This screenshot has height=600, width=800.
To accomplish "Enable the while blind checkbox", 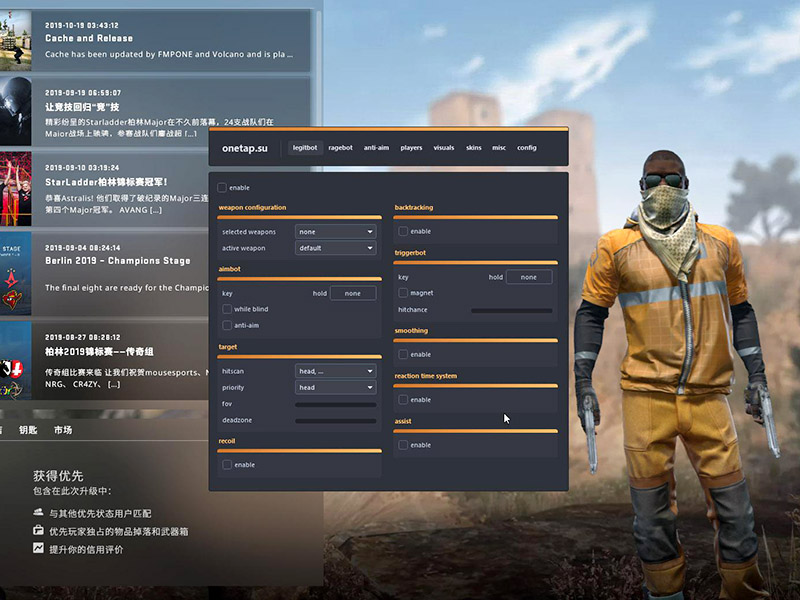I will pos(227,309).
